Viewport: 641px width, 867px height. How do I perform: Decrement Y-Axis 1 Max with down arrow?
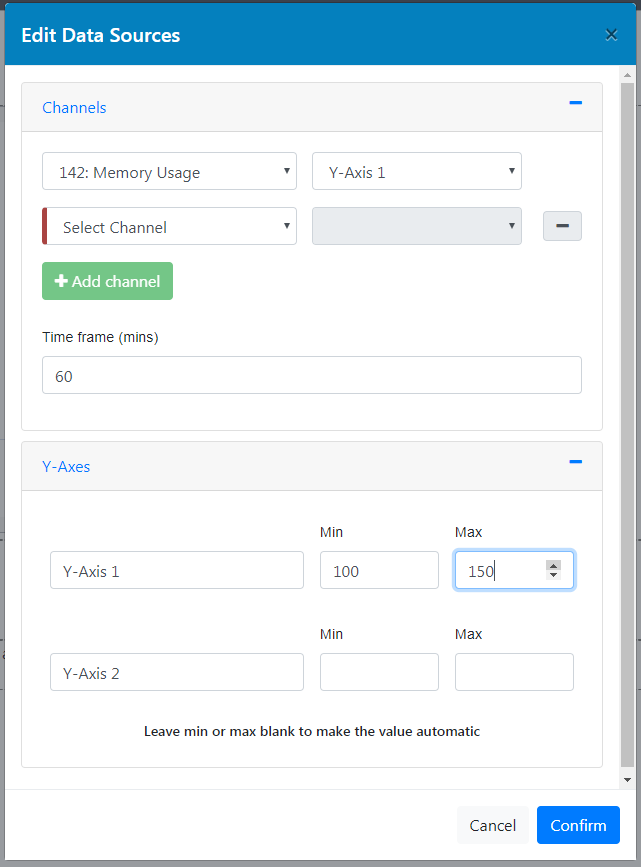tap(554, 575)
